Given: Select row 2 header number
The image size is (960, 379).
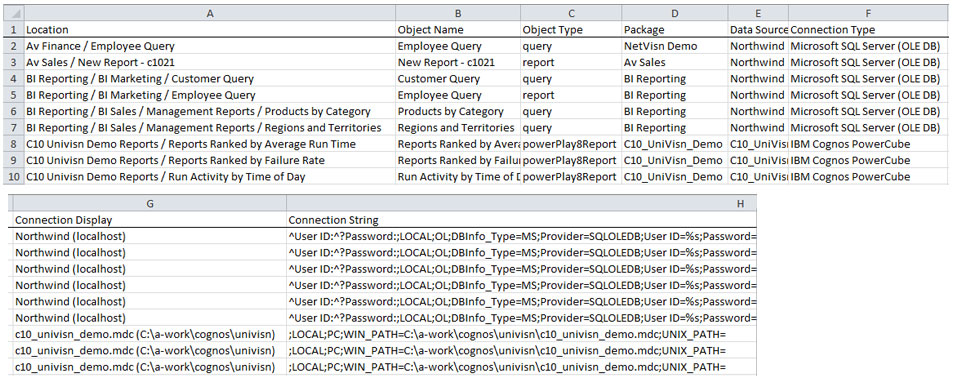Looking at the screenshot, I should point(13,46).
